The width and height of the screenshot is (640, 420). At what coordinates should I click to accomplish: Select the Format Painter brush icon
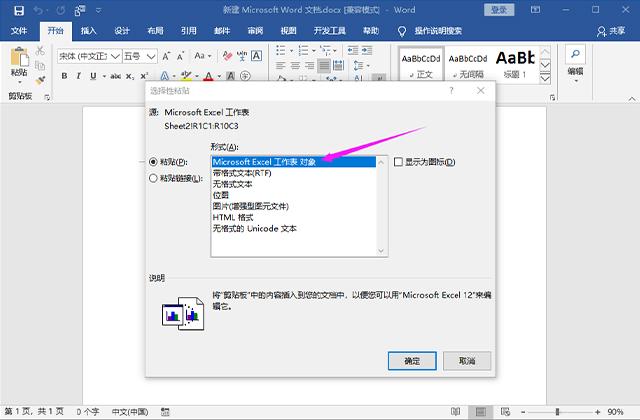(40, 80)
